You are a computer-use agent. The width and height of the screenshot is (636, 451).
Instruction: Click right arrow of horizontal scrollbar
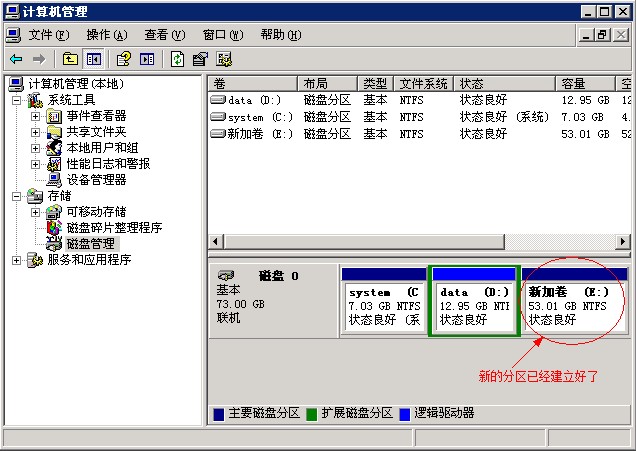click(x=623, y=243)
